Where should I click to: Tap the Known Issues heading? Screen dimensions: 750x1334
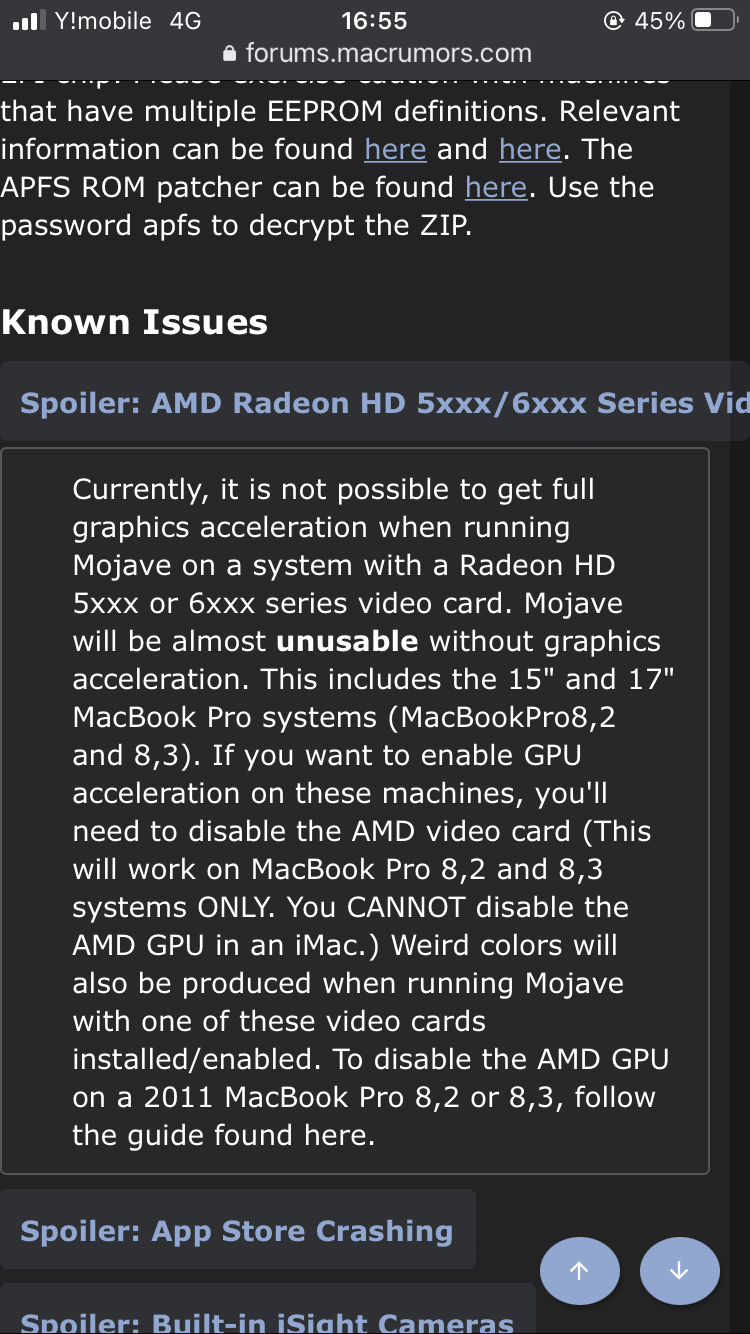135,322
